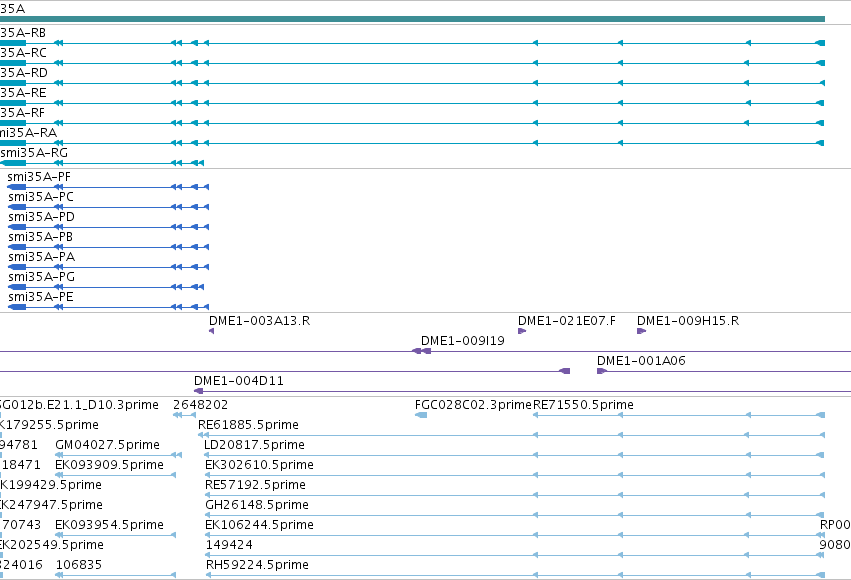Click the DME1-004D11 label
This screenshot has width=851, height=580.
(x=239, y=381)
